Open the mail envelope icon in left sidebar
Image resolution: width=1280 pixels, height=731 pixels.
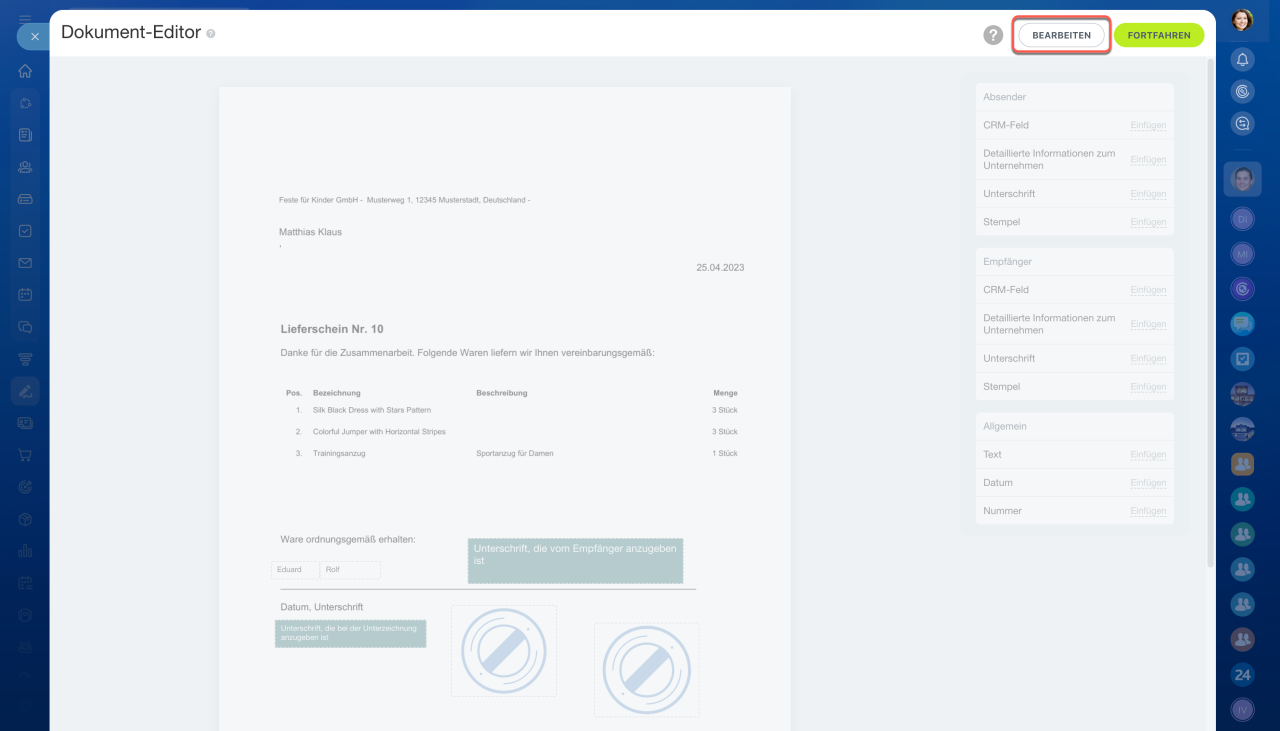click(x=25, y=263)
